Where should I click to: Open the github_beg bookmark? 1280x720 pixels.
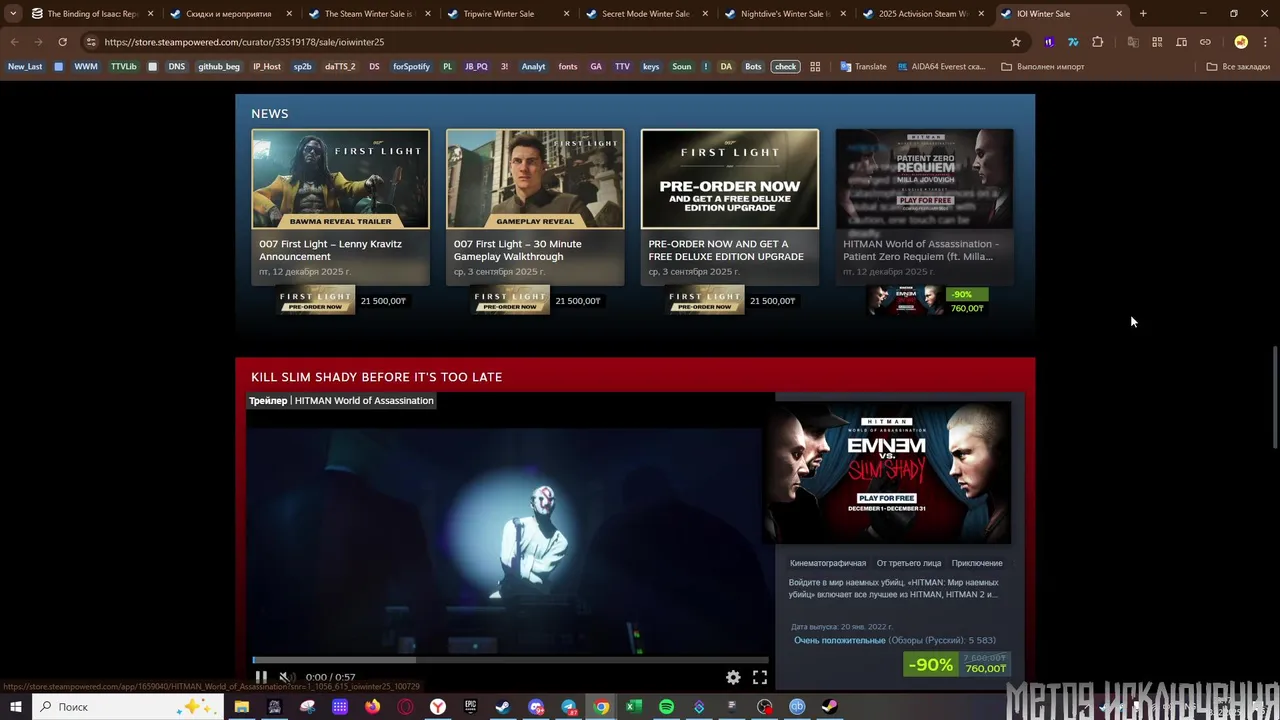pyautogui.click(x=219, y=66)
